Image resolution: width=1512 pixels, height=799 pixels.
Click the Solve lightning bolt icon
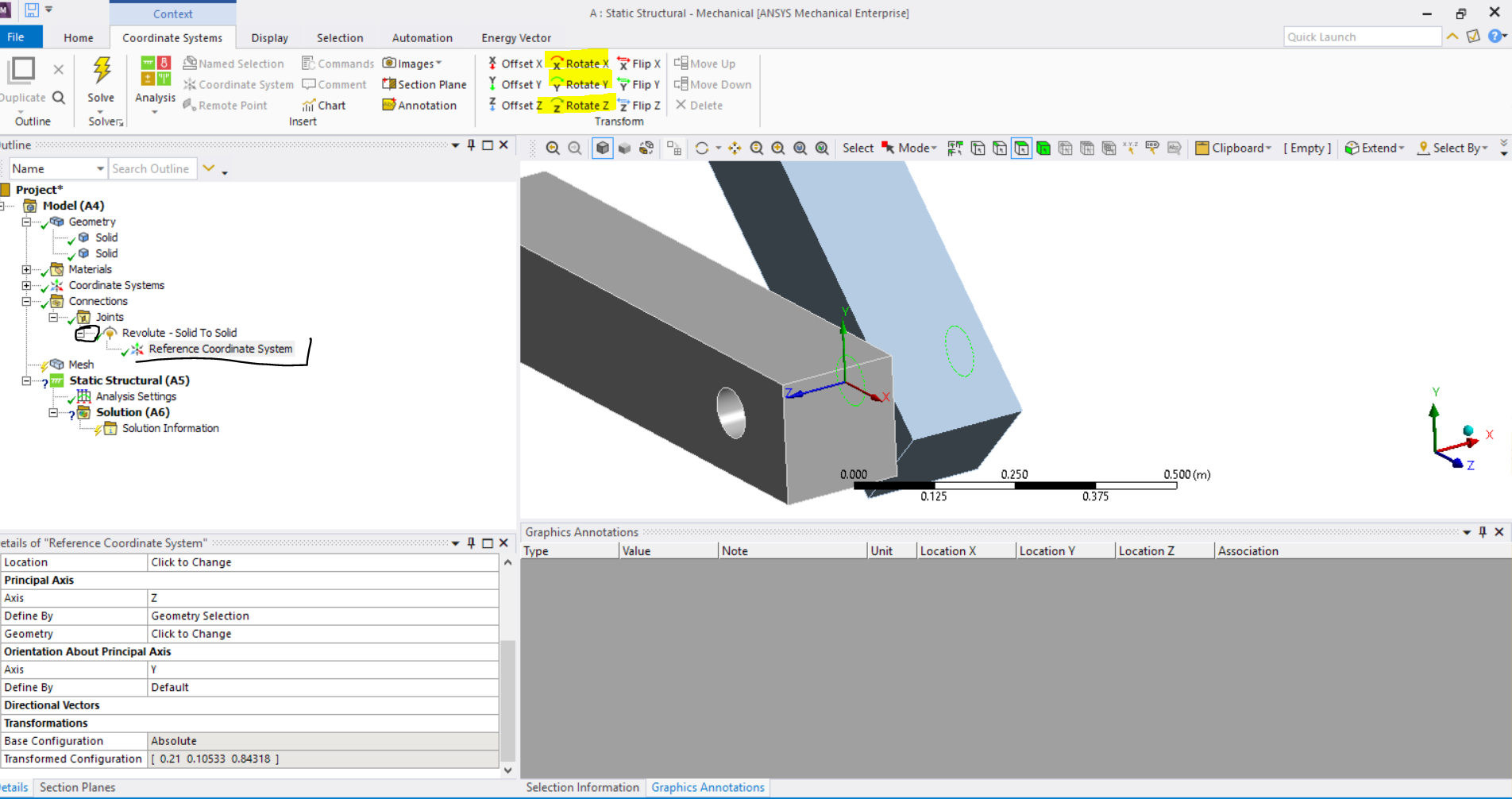click(x=101, y=71)
